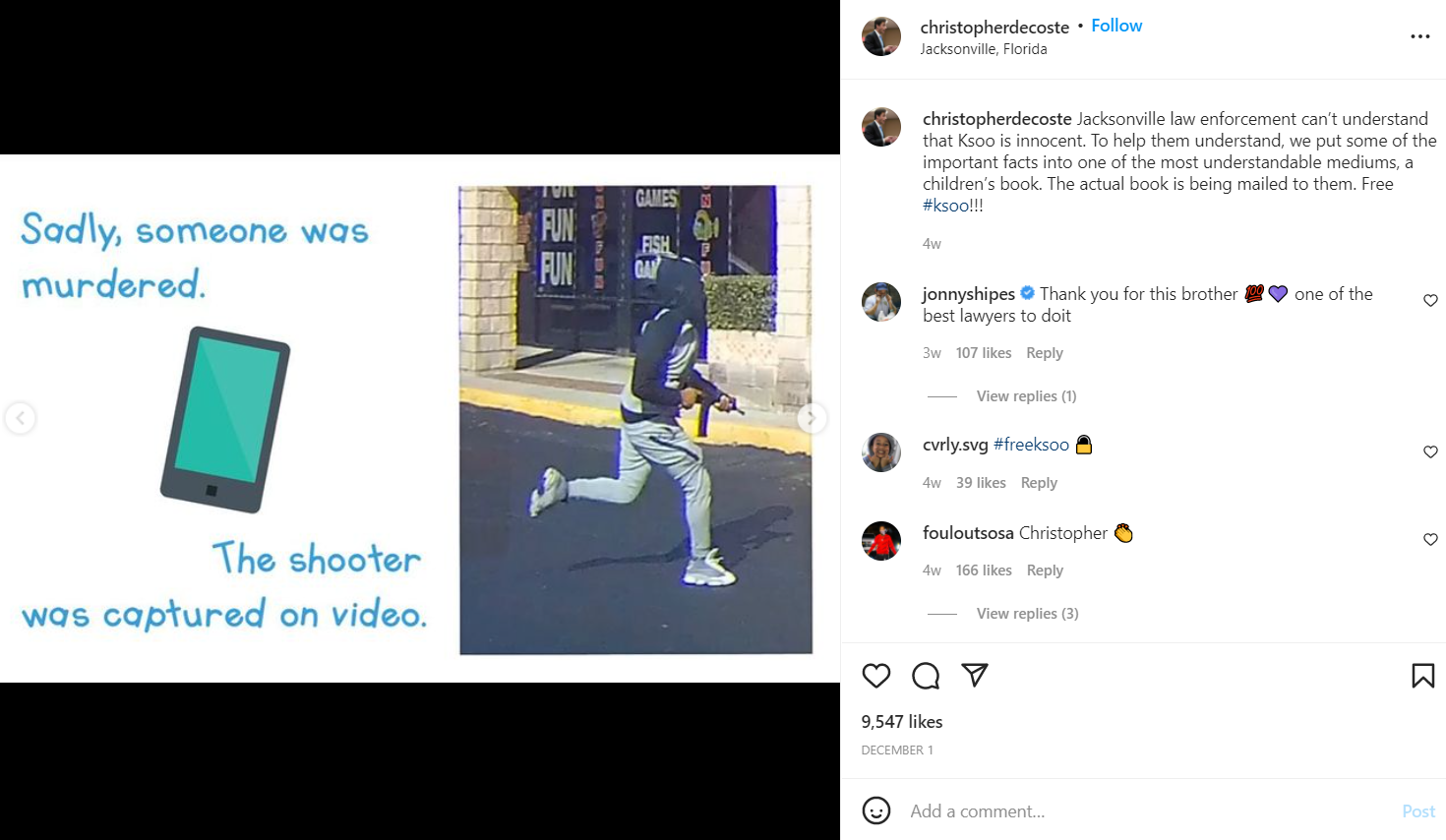
Task: Open the comment bubble icon
Action: tap(926, 676)
